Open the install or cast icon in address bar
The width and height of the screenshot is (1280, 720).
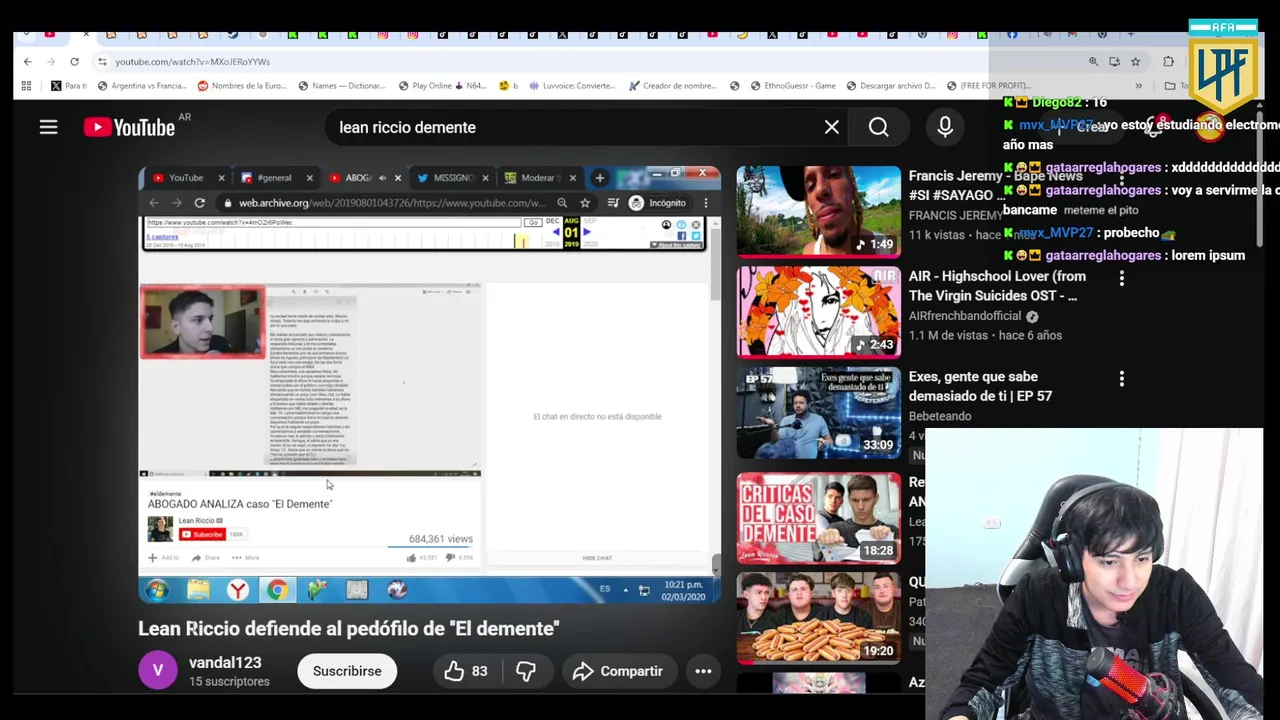coord(1114,61)
